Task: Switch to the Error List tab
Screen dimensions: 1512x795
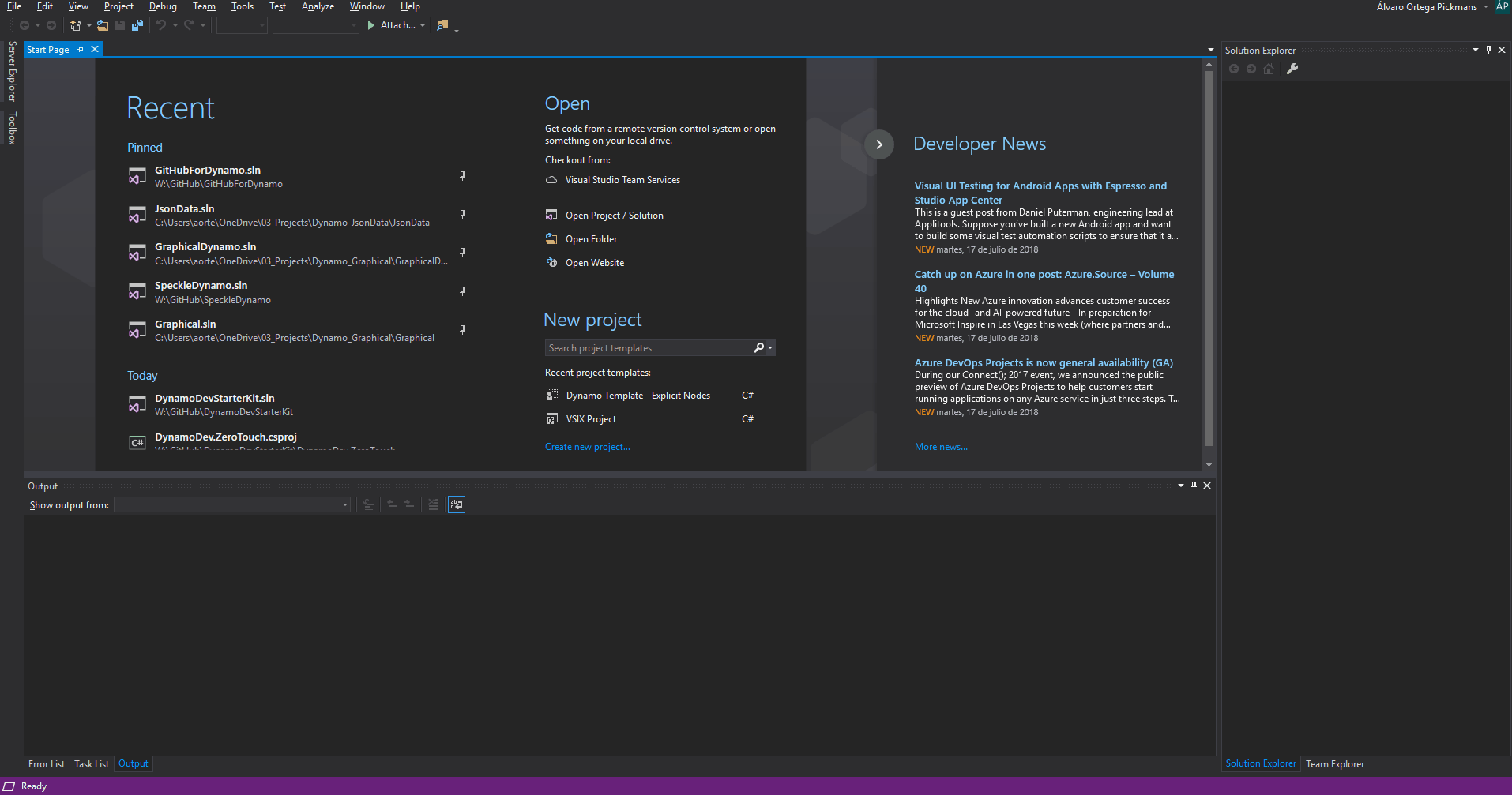Action: click(47, 764)
